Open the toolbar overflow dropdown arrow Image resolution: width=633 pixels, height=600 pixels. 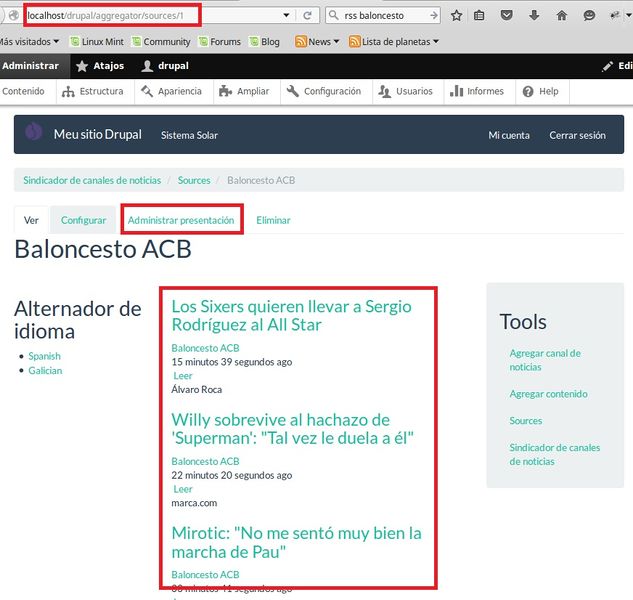(x=629, y=15)
